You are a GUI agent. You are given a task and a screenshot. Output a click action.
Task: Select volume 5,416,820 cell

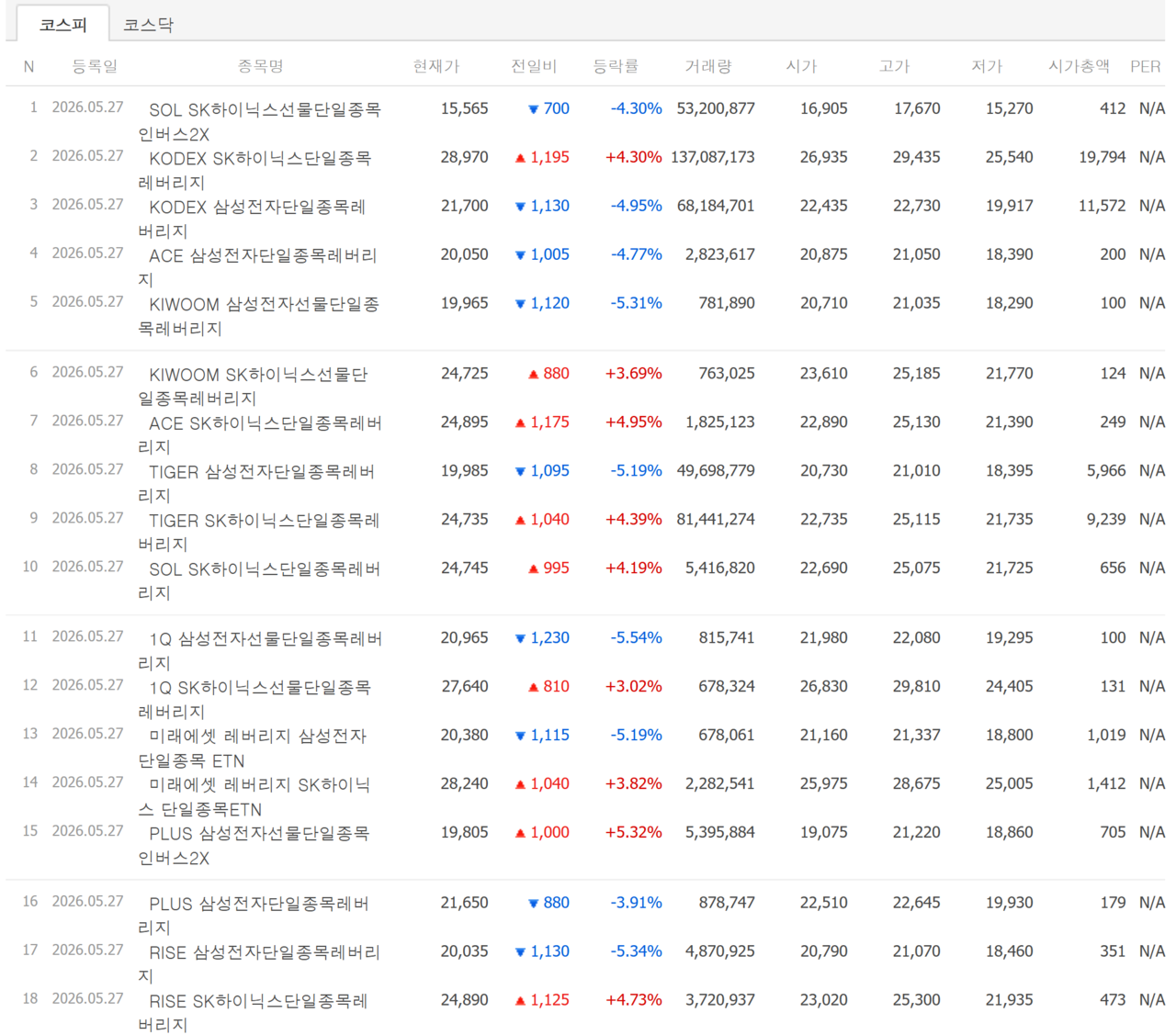(x=720, y=568)
